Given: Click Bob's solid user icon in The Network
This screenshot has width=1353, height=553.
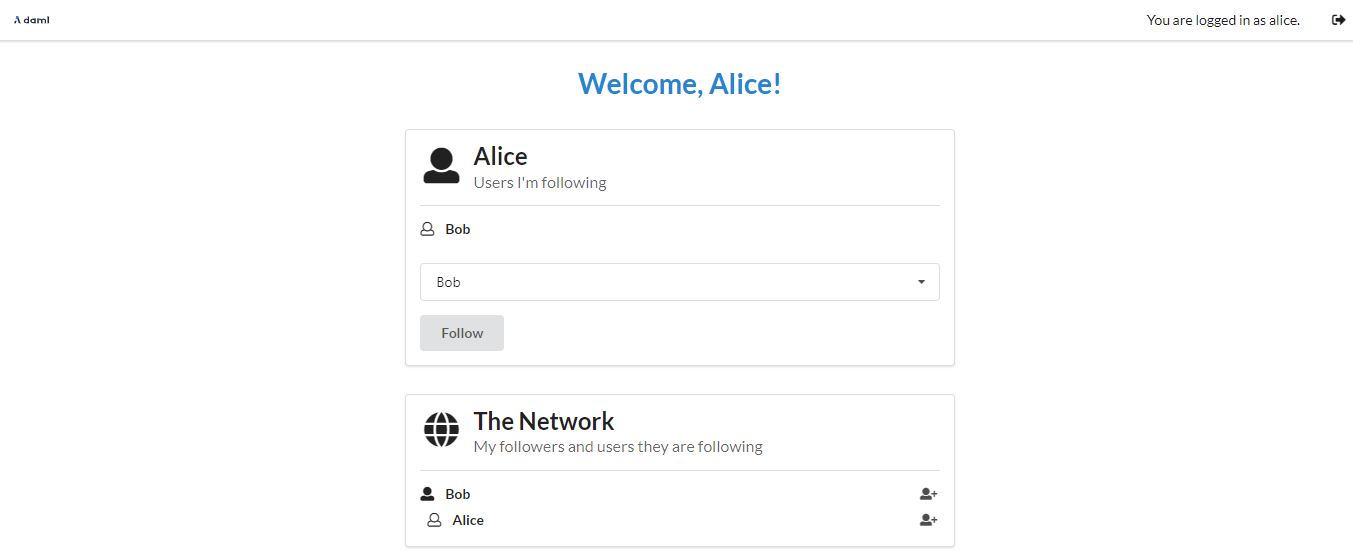Looking at the screenshot, I should pos(428,494).
